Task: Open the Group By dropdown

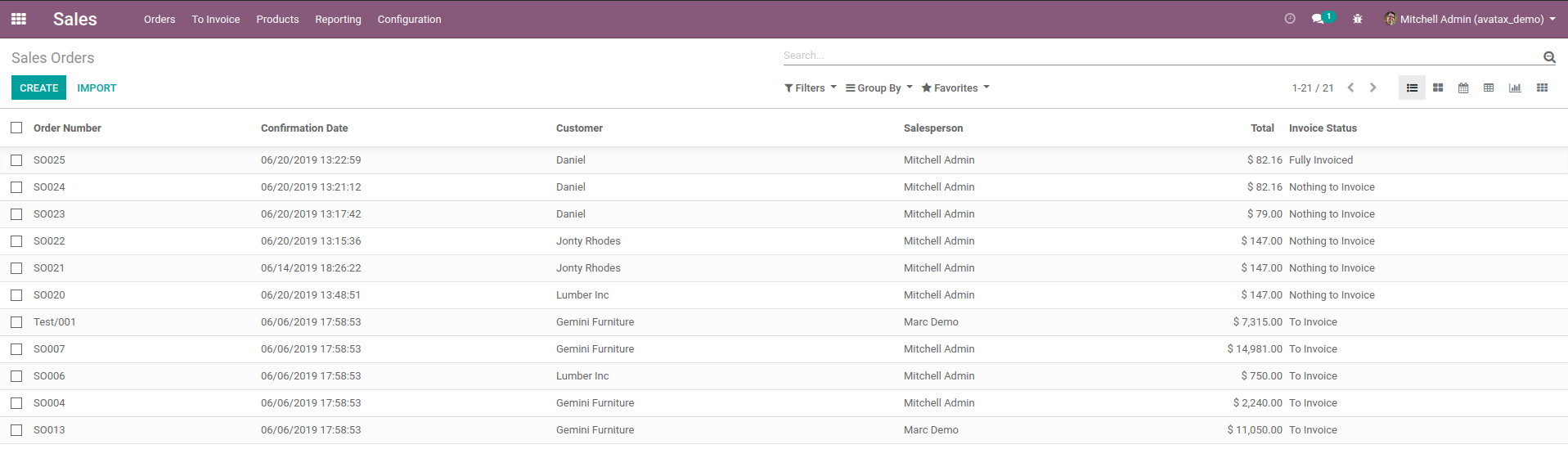Action: coord(878,88)
